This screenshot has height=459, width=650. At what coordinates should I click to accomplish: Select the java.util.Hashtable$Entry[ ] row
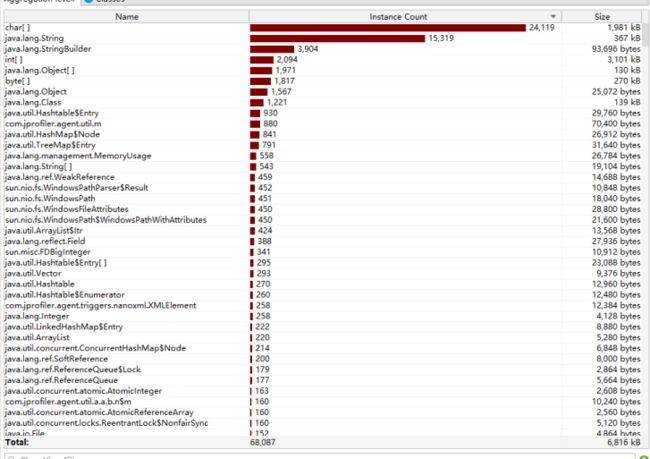click(x=323, y=262)
